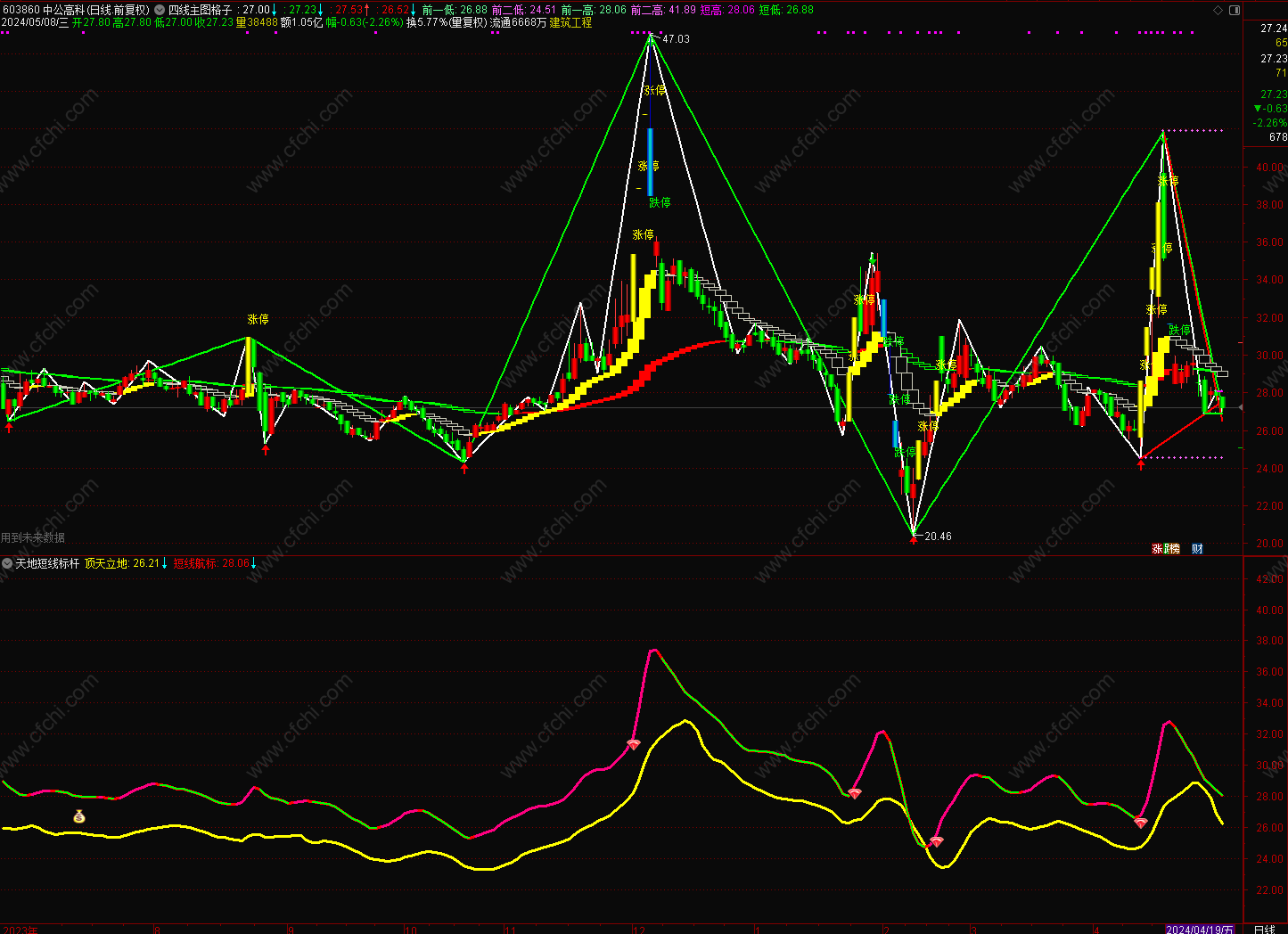Viewport: 1288px width, 934px height.
Task: Select the 日线 period label at bottom right
Action: 1265,929
